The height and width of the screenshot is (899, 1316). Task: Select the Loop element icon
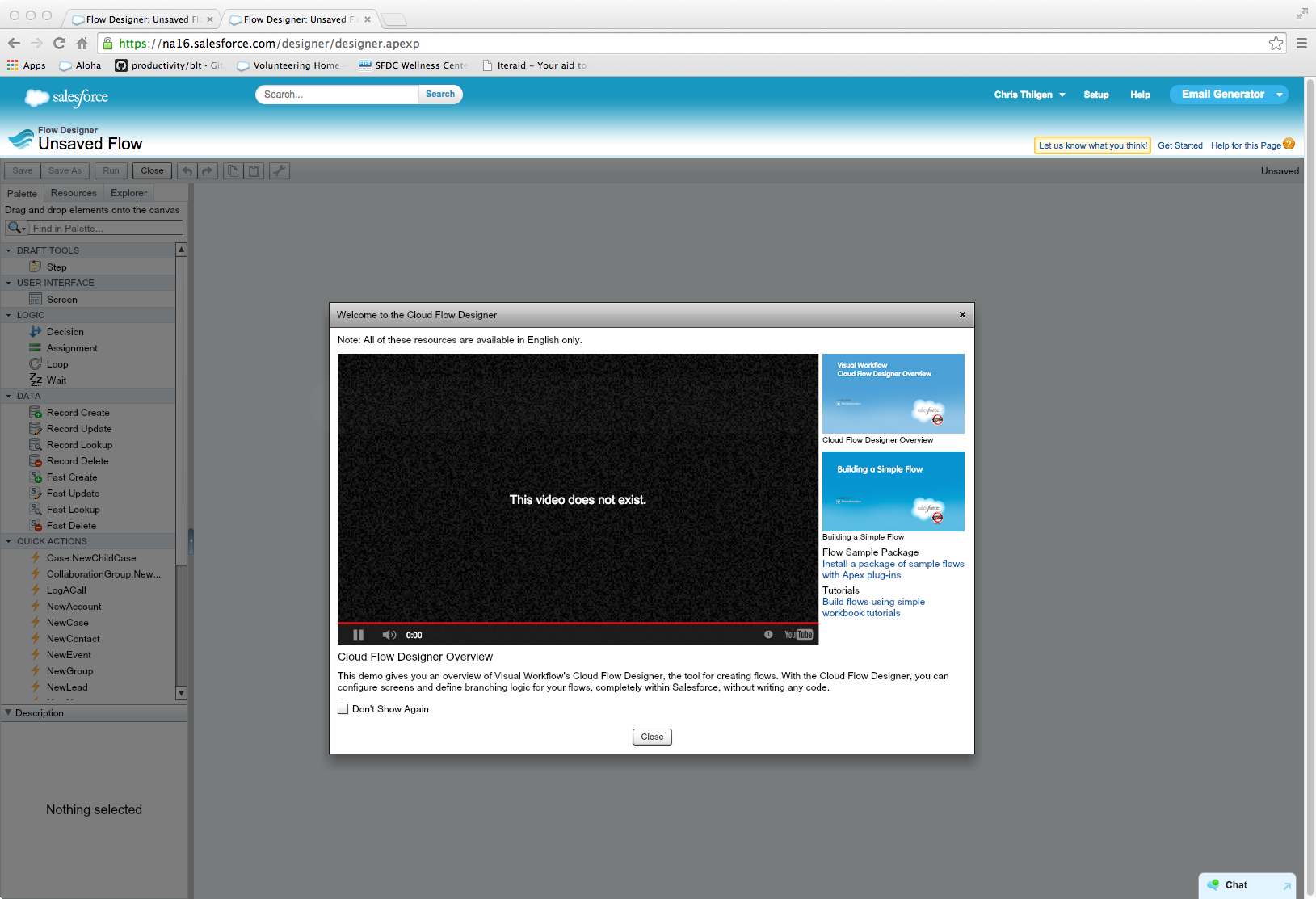tap(36, 363)
